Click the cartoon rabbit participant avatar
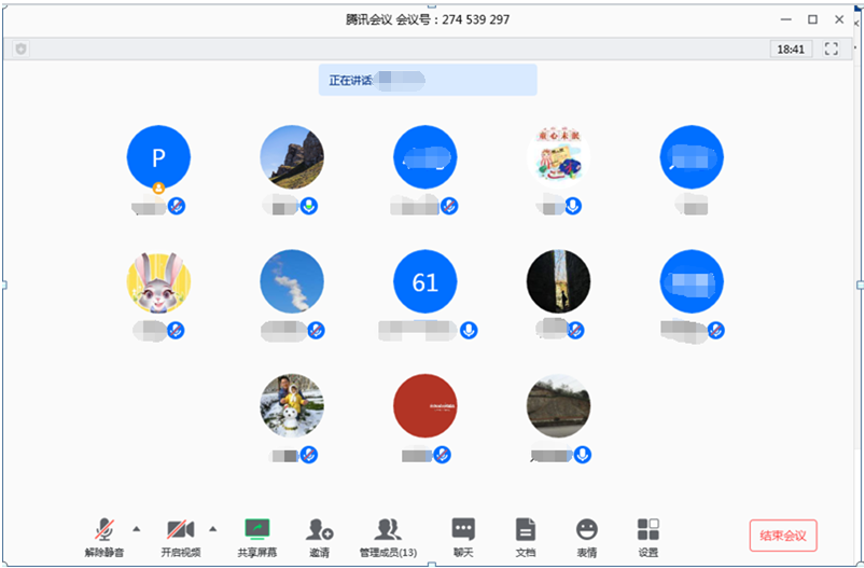 point(158,282)
